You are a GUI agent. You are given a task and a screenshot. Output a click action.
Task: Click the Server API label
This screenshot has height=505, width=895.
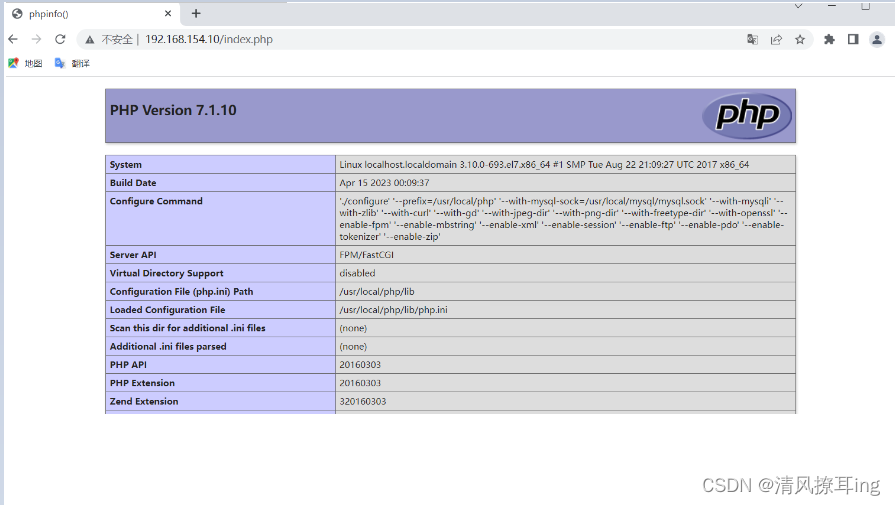pyautogui.click(x=133, y=254)
